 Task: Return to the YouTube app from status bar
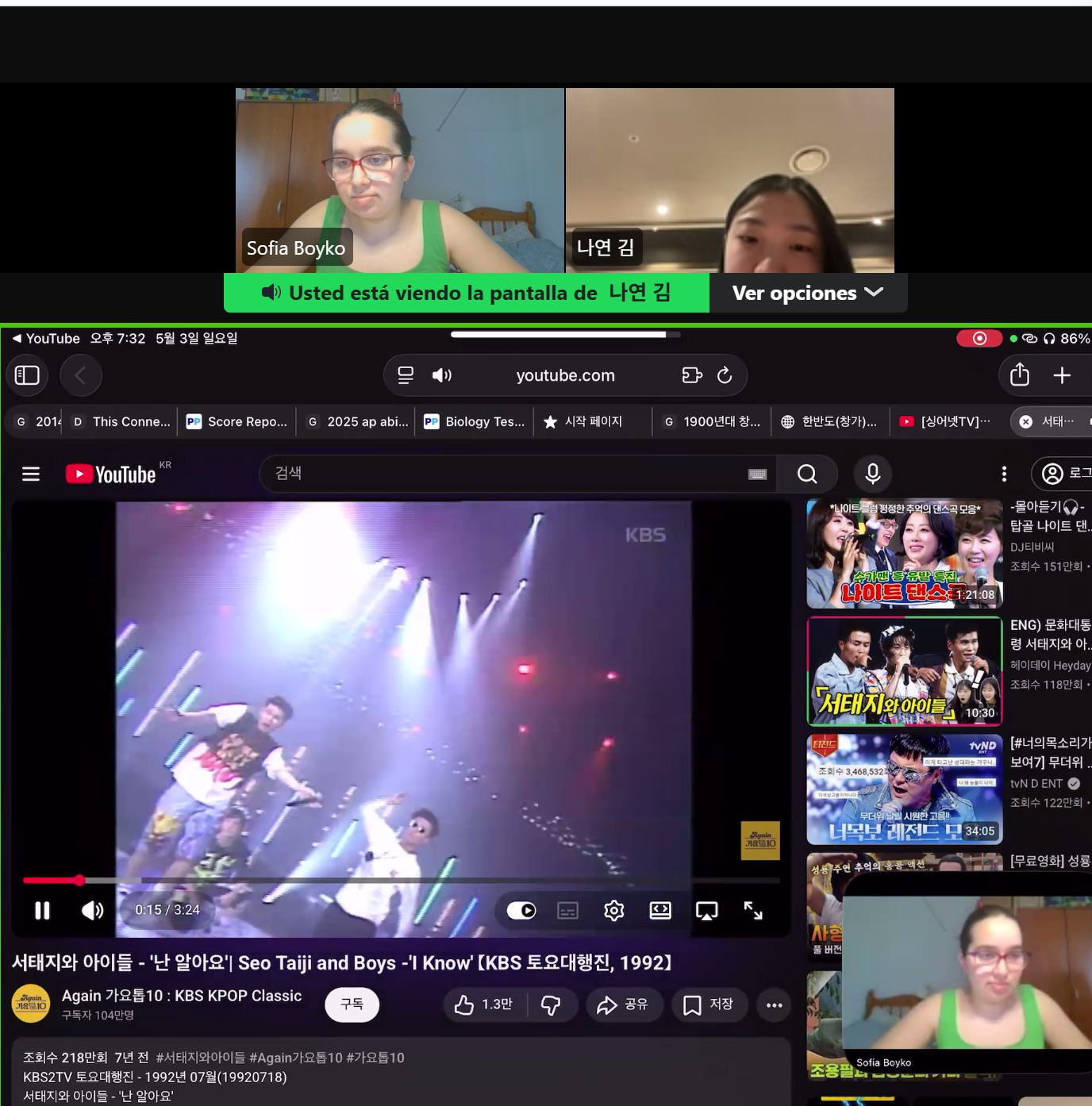tap(46, 338)
